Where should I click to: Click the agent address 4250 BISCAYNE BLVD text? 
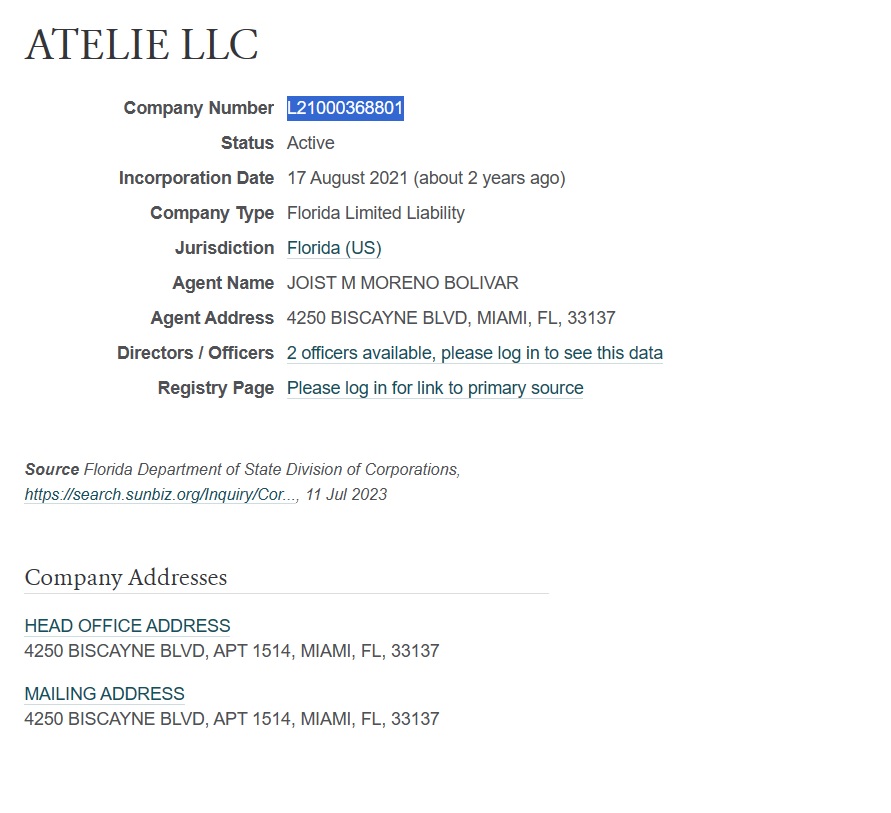pyautogui.click(x=451, y=318)
